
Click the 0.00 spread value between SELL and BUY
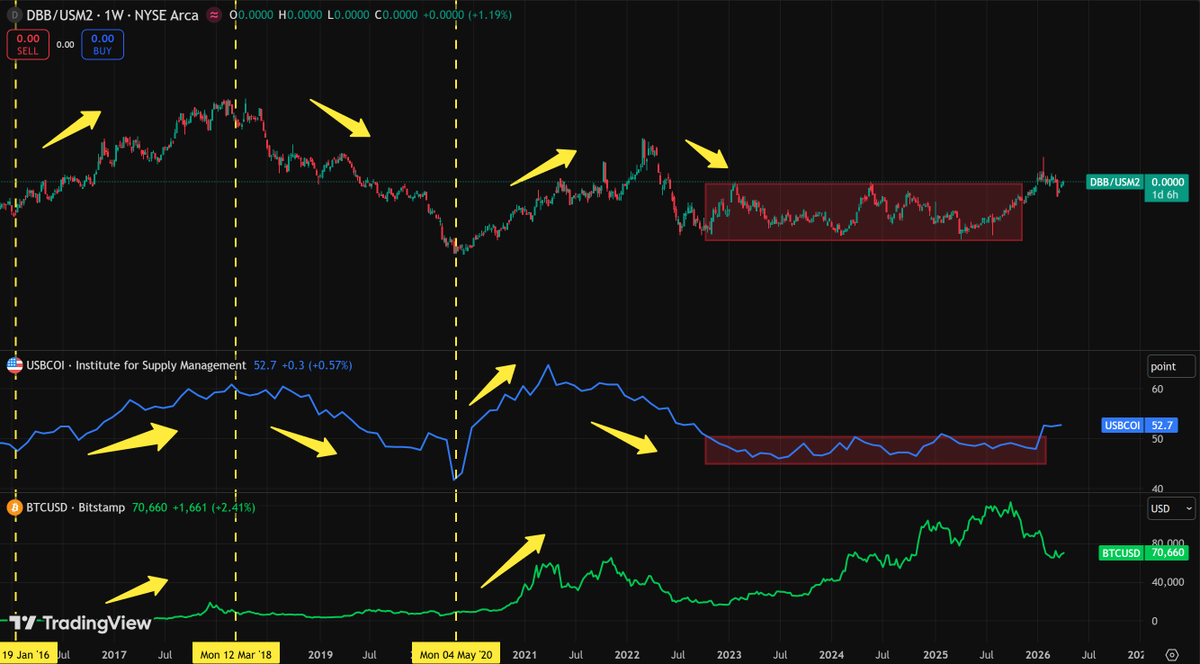click(65, 45)
